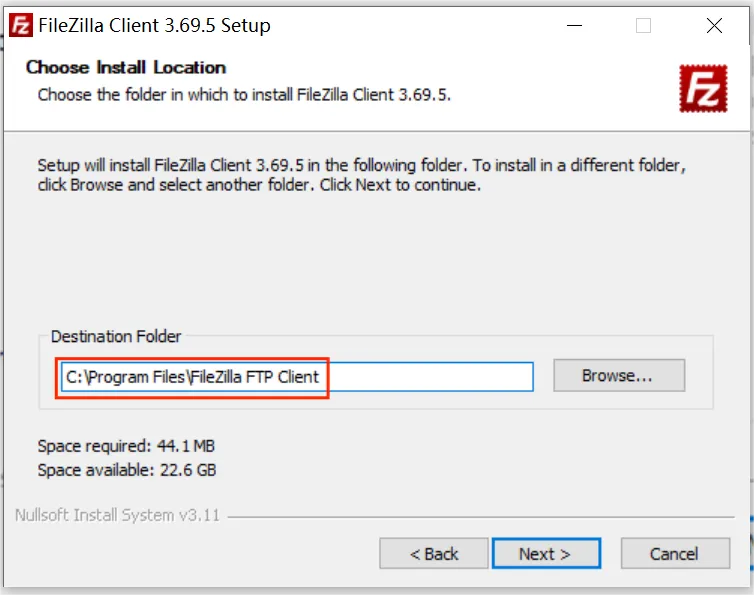Click the Choose Install Location heading

point(126,68)
